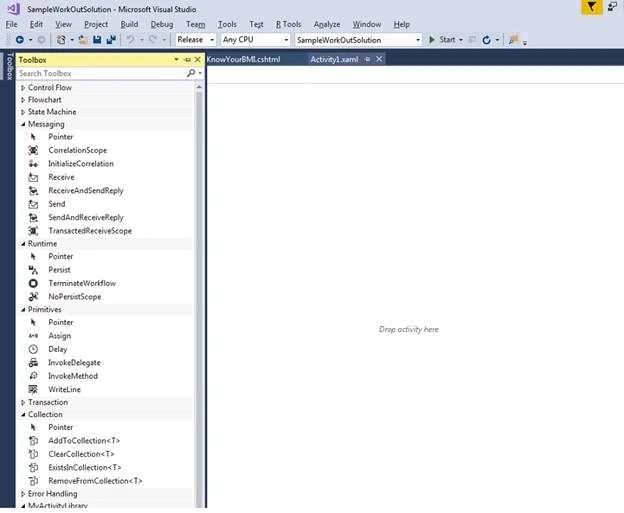The image size is (624, 513).
Task: Close the Activity1.xaml tab
Action: (x=379, y=59)
